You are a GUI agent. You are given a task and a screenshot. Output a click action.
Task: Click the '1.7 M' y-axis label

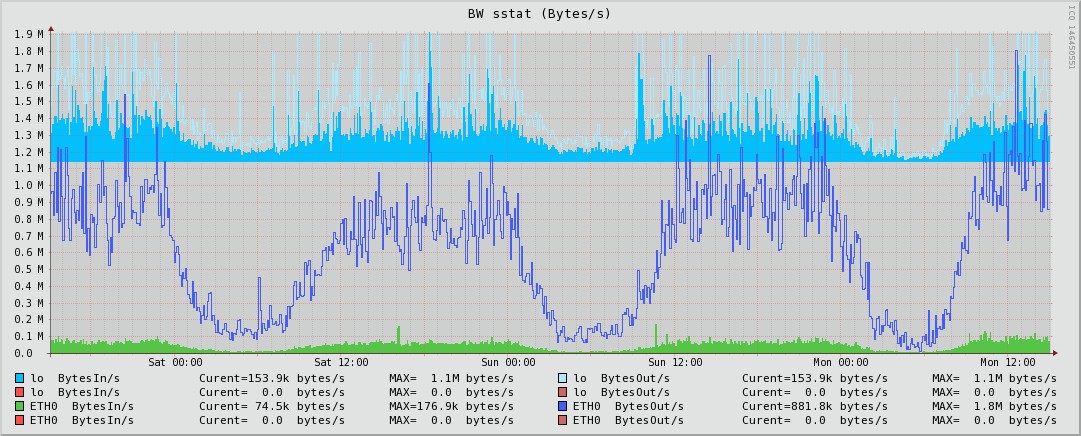[28, 68]
